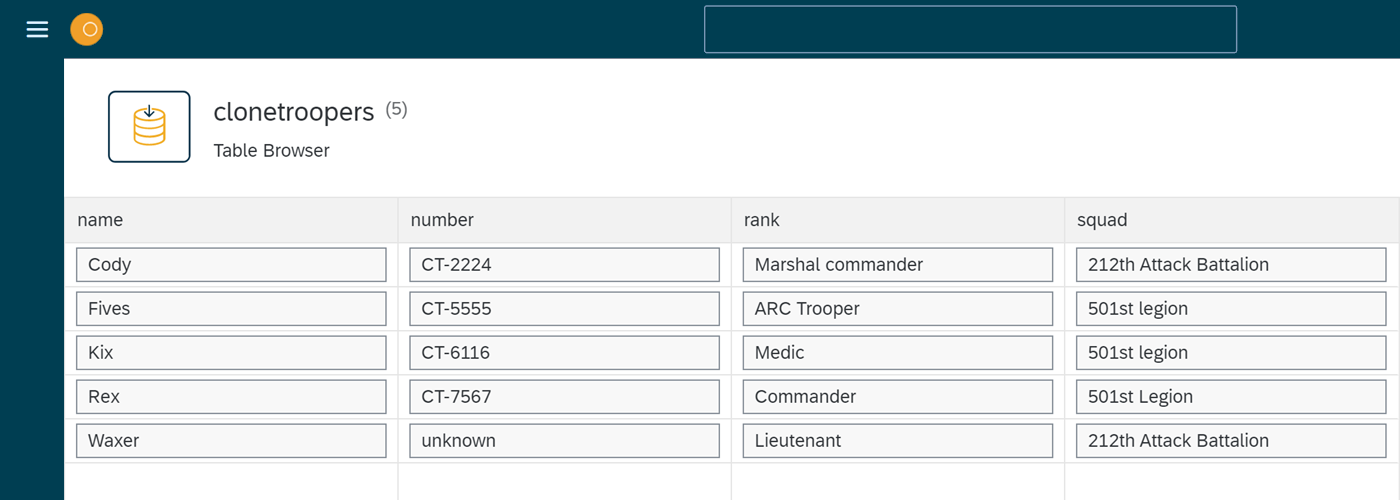Click the unknown number field for Waxer
The image size is (1400, 500).
coord(564,441)
